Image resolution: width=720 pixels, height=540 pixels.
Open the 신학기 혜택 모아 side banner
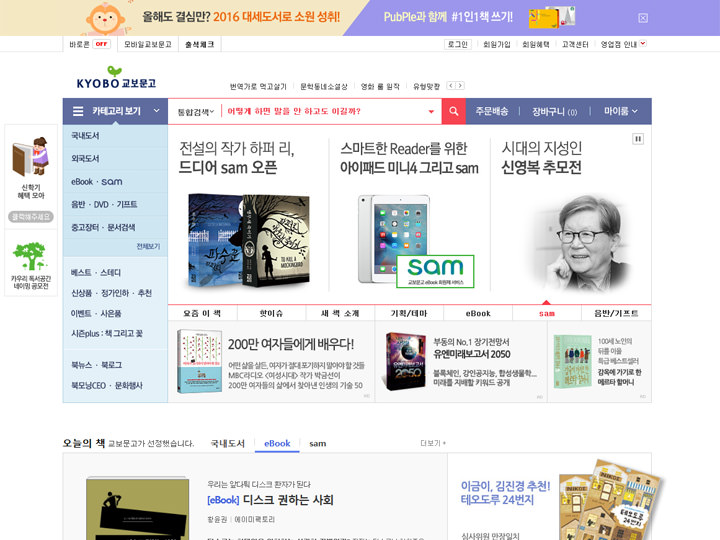click(x=31, y=168)
